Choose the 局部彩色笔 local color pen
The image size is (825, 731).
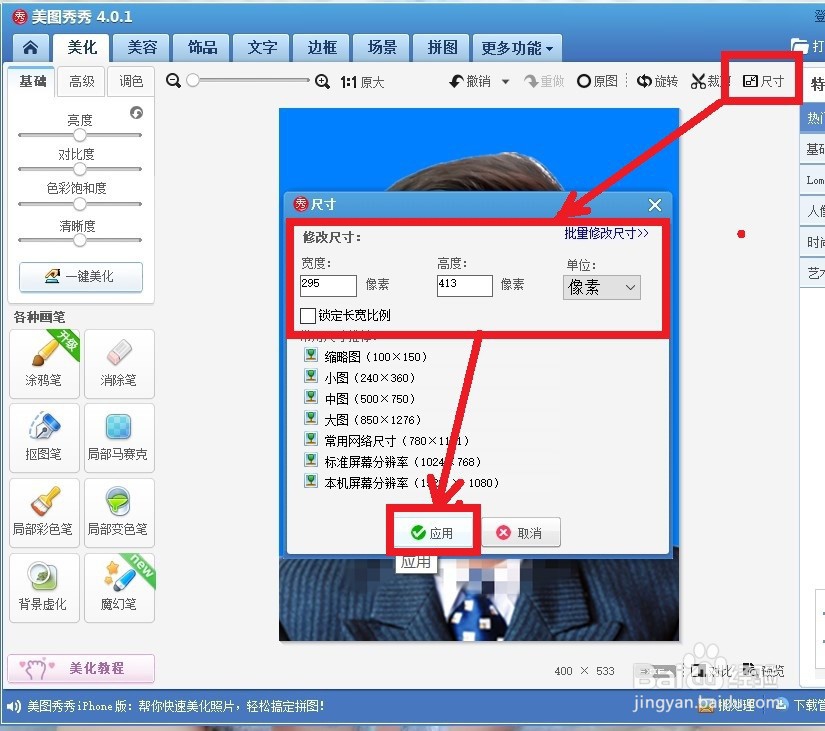44,512
